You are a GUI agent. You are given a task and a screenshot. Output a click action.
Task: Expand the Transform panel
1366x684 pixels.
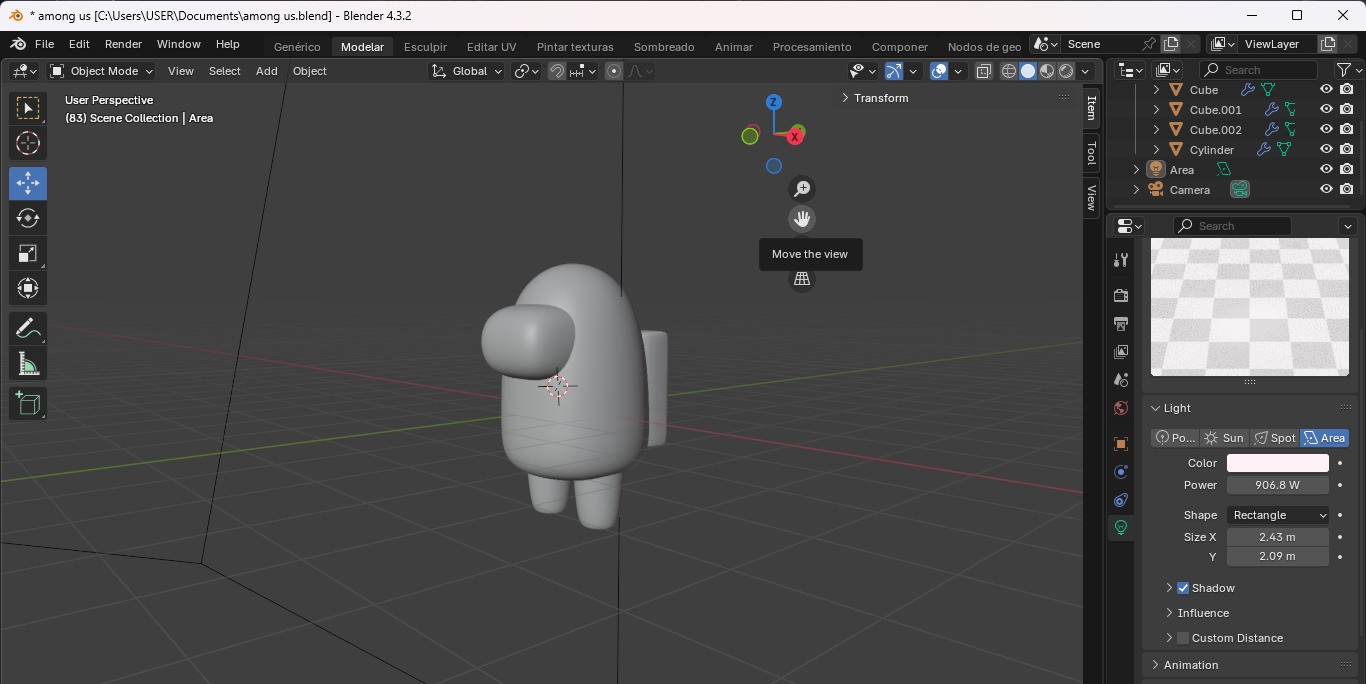tap(875, 98)
